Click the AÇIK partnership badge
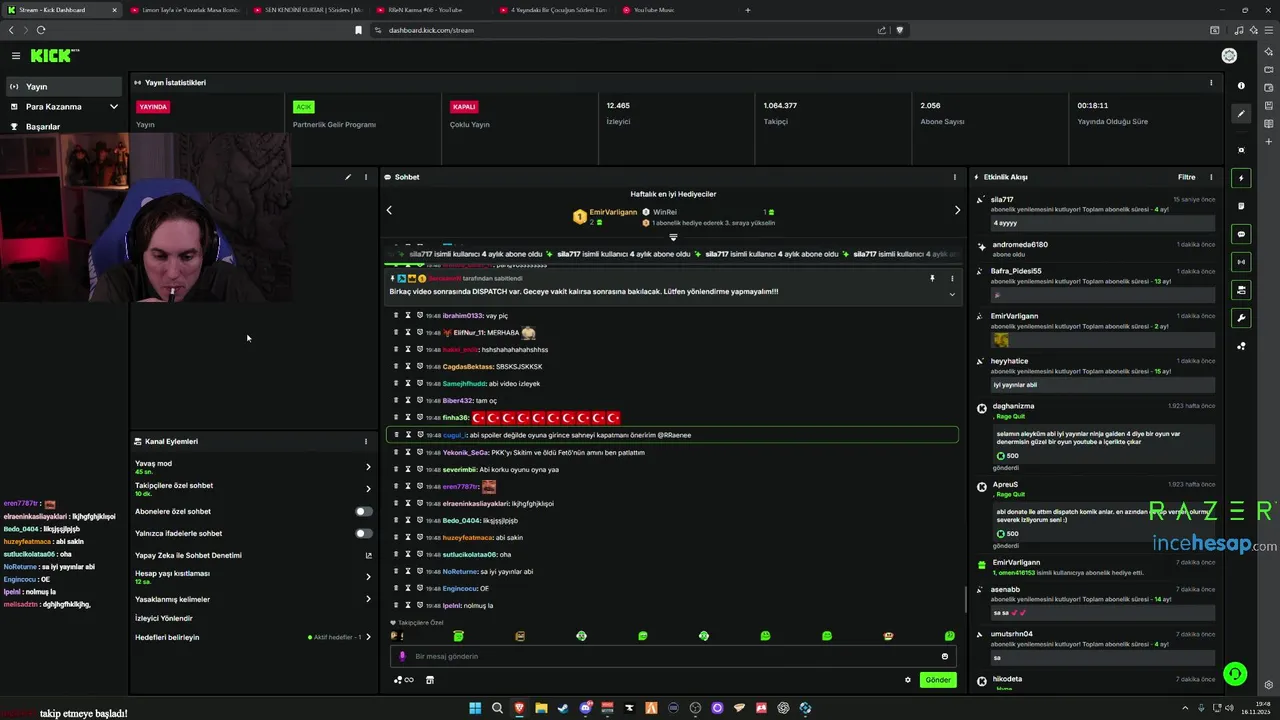Image resolution: width=1280 pixels, height=720 pixels. tap(304, 106)
